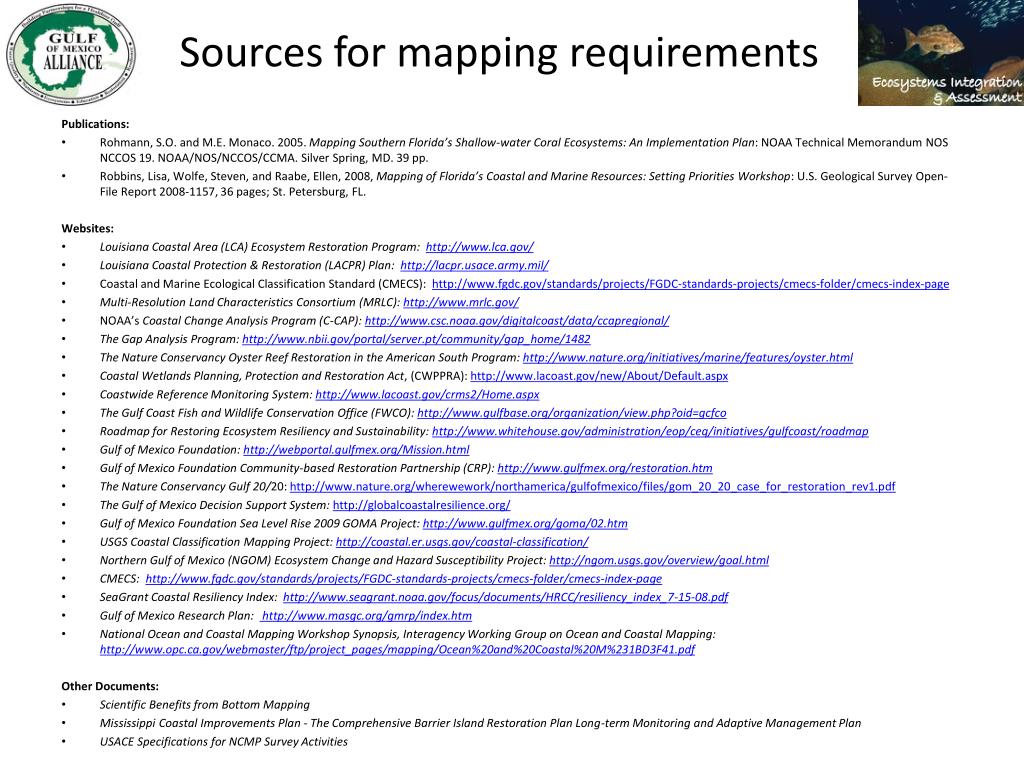Open the masgc.org gmrp/index.htm link
The image size is (1024, 768).
tap(366, 615)
